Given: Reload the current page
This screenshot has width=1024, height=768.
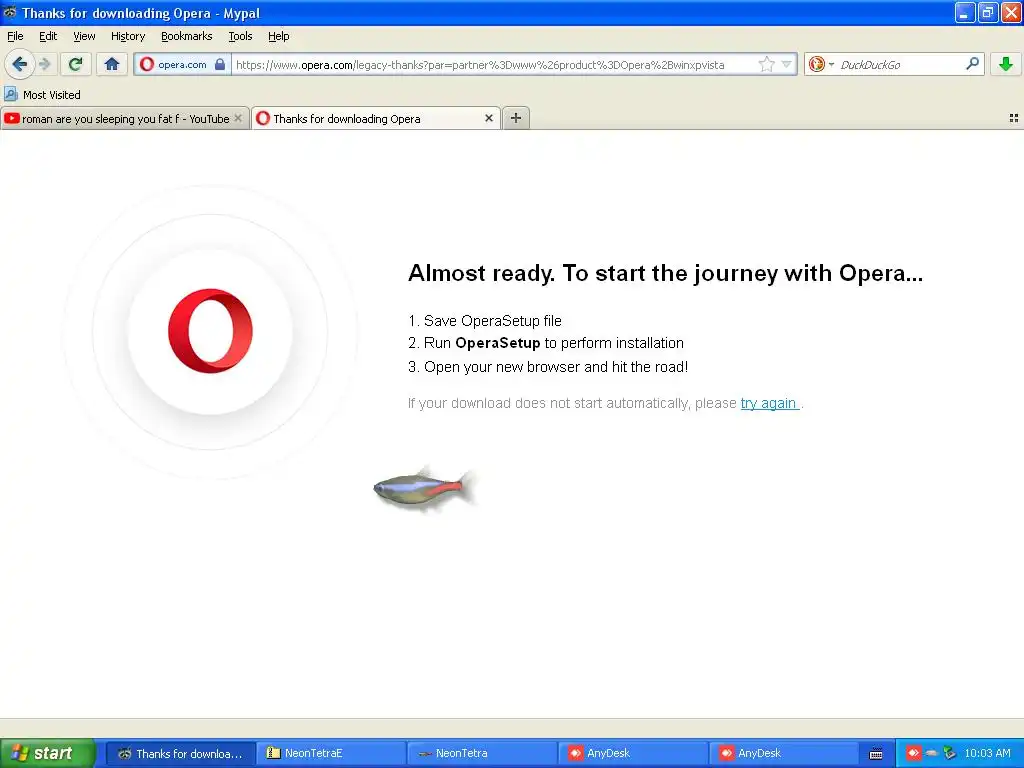Looking at the screenshot, I should 75,64.
